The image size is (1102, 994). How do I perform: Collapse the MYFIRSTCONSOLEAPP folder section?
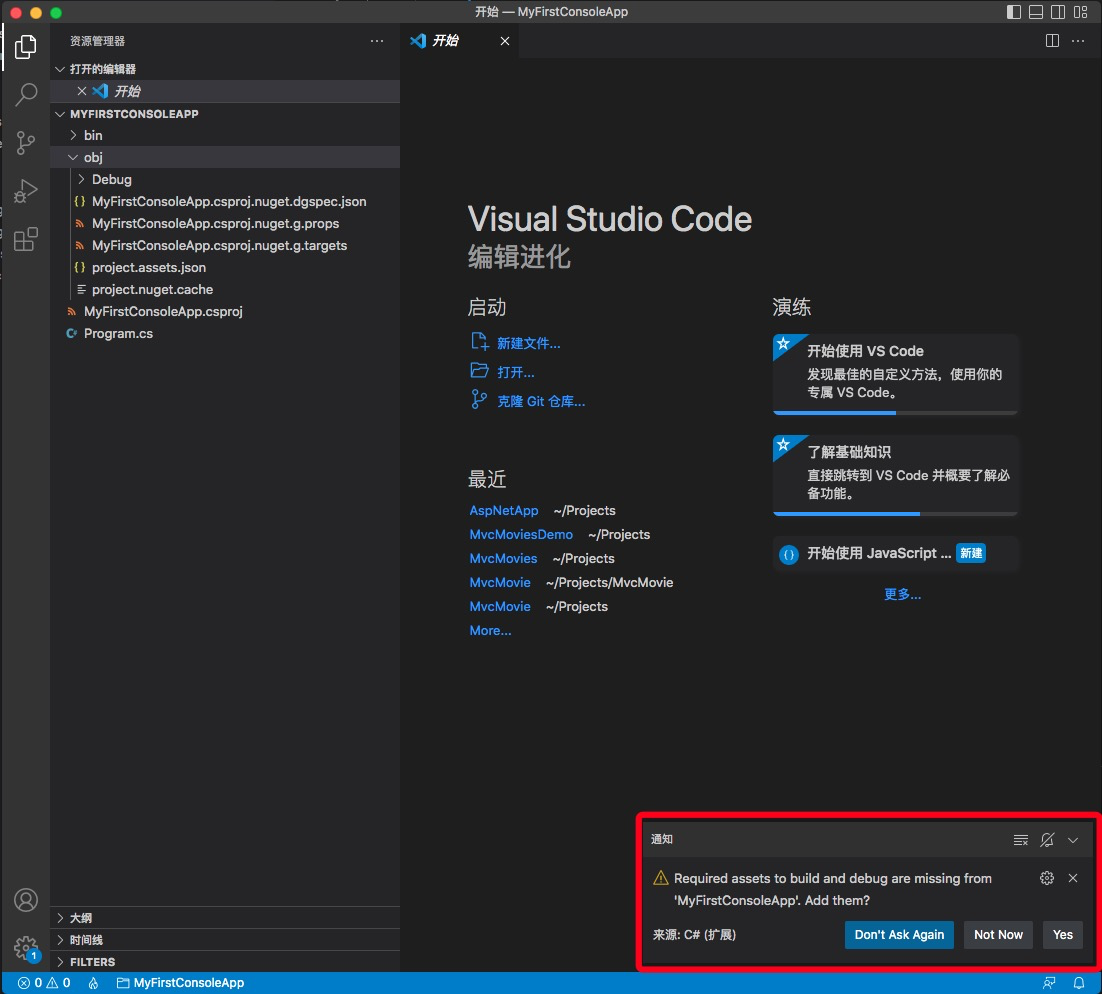pyautogui.click(x=225, y=113)
